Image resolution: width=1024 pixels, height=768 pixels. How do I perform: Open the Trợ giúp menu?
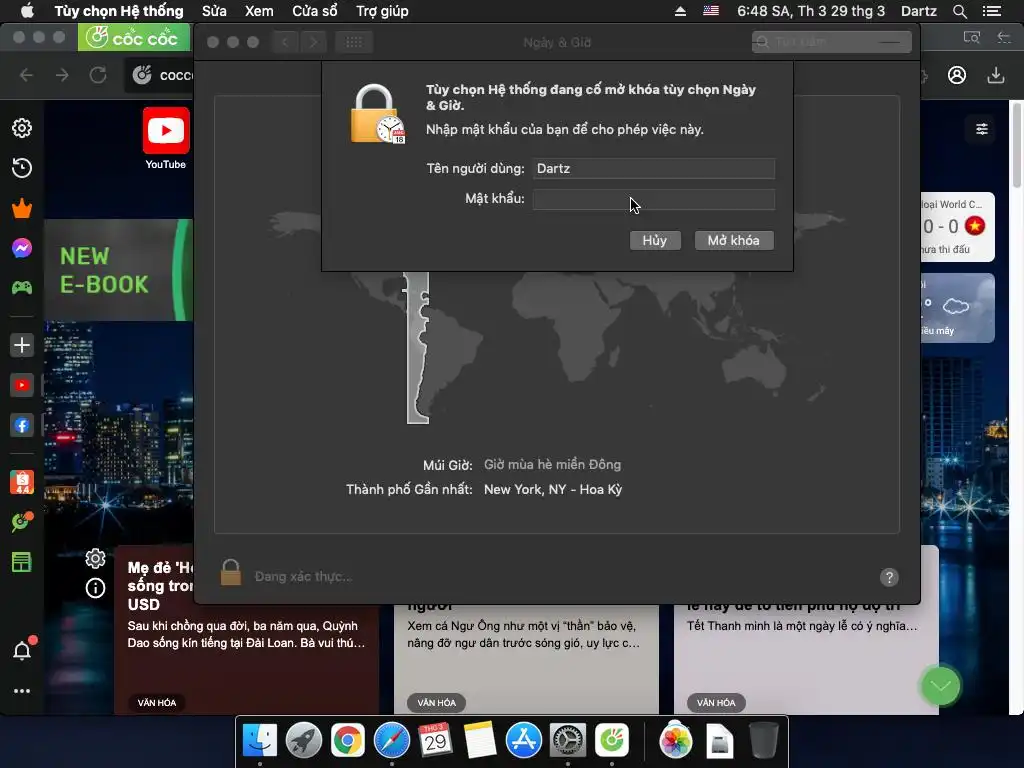(x=382, y=11)
